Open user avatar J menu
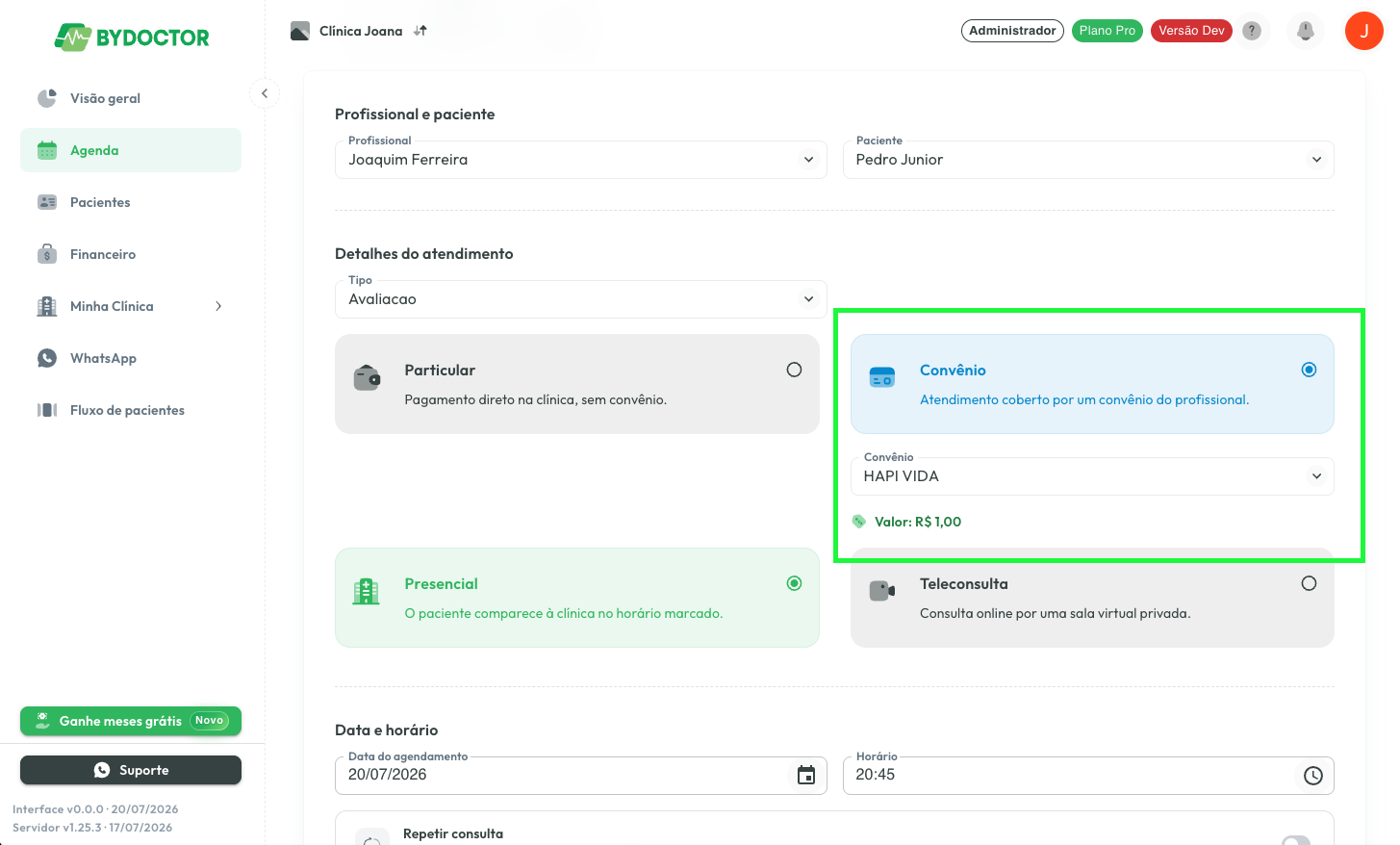This screenshot has height=845, width=1400. click(x=1363, y=31)
